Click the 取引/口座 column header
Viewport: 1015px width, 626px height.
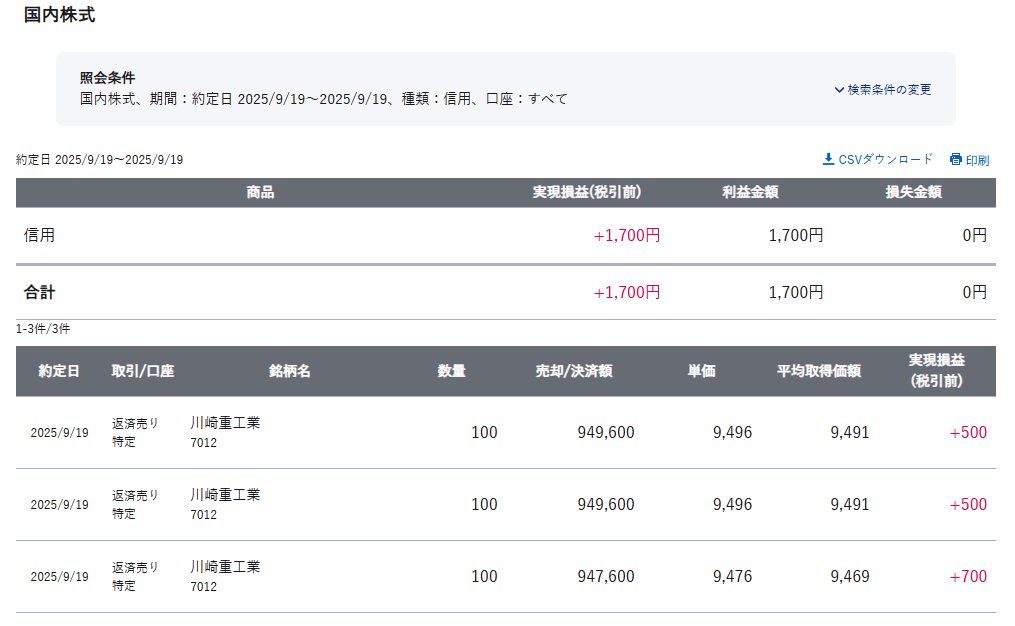pyautogui.click(x=143, y=371)
